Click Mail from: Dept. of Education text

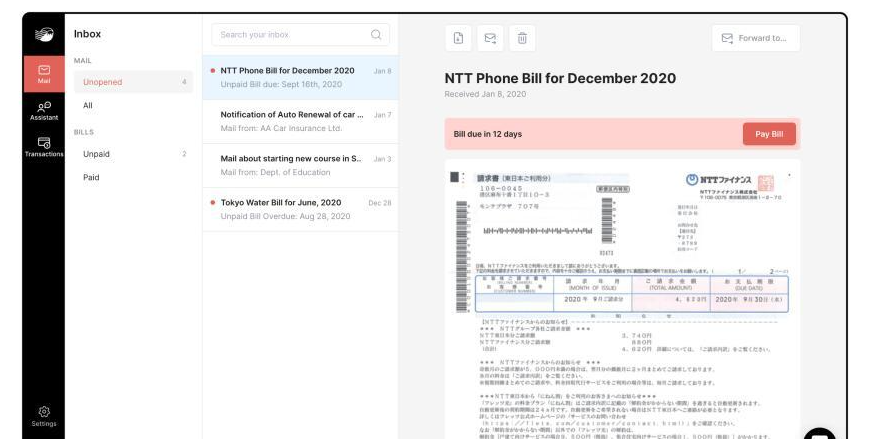tap(275, 173)
